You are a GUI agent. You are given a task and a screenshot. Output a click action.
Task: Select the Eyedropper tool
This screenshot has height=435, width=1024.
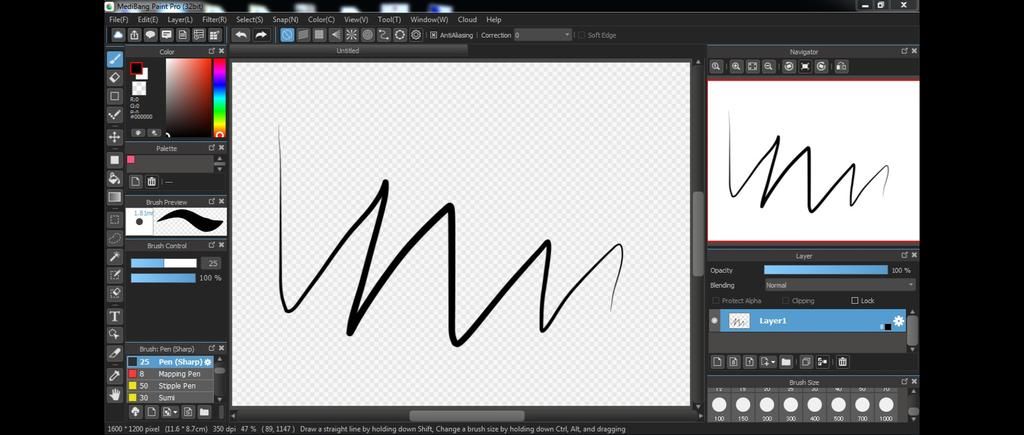pos(115,376)
